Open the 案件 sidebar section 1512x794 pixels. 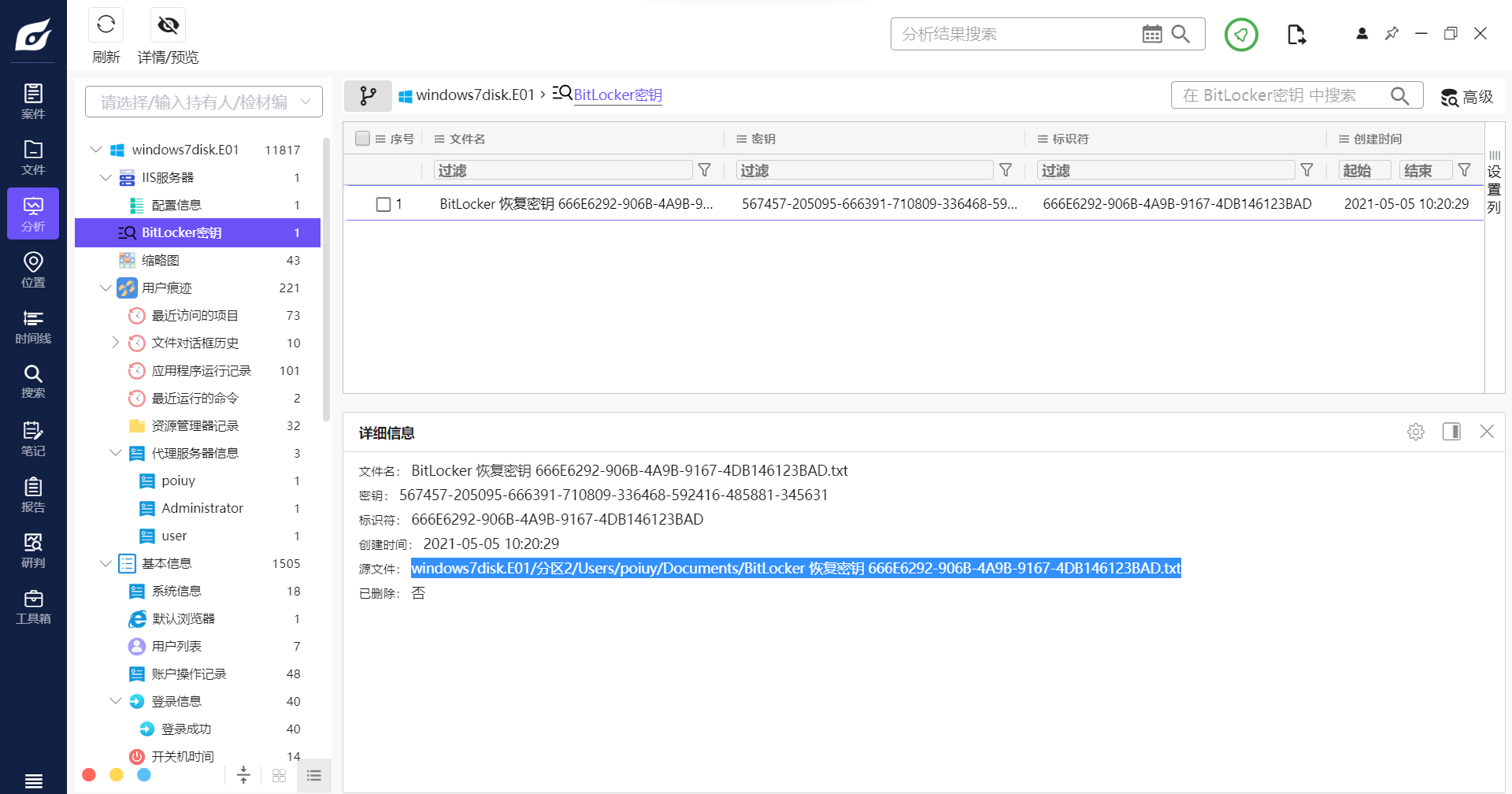[x=33, y=101]
